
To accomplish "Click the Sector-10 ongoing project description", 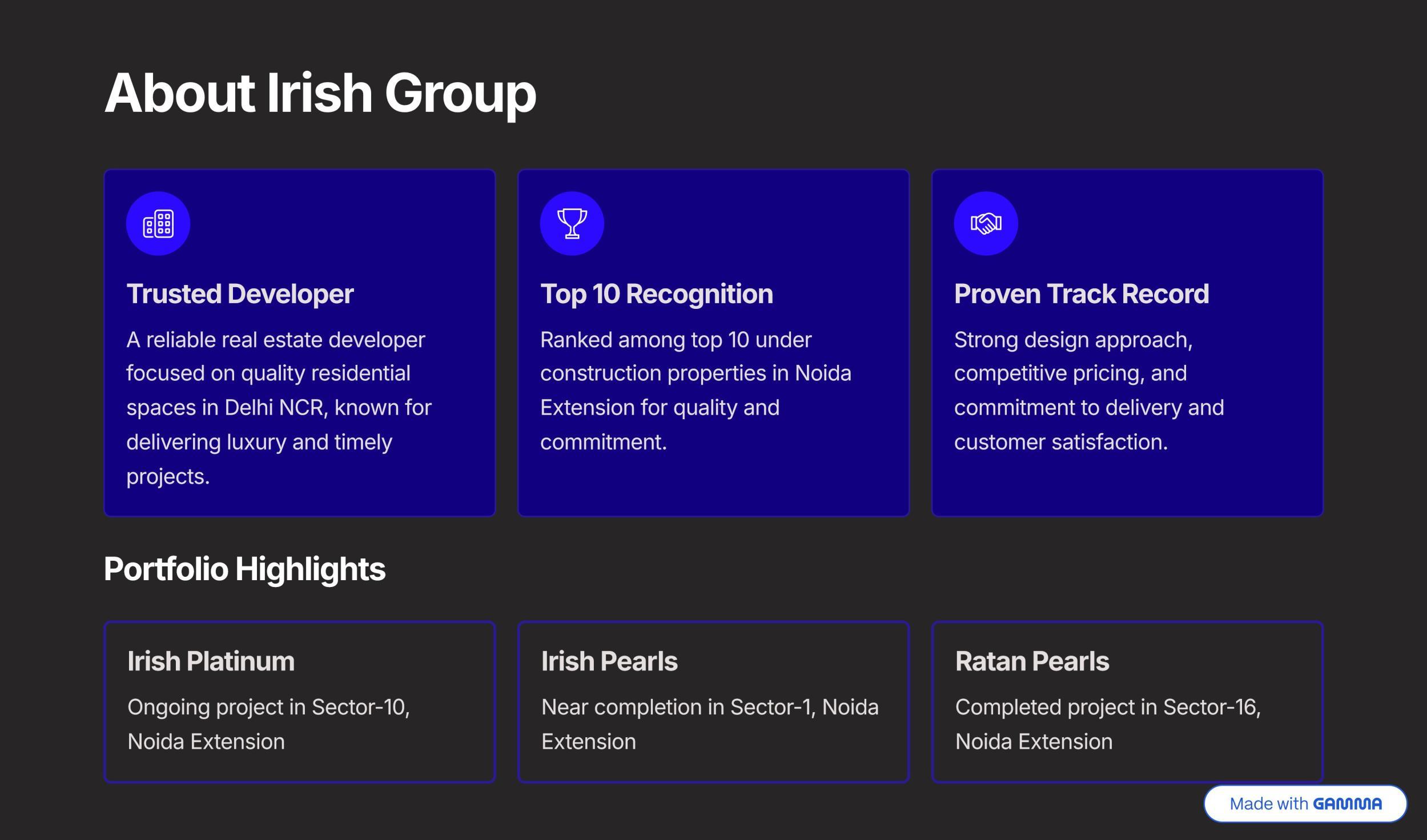I will pos(268,724).
